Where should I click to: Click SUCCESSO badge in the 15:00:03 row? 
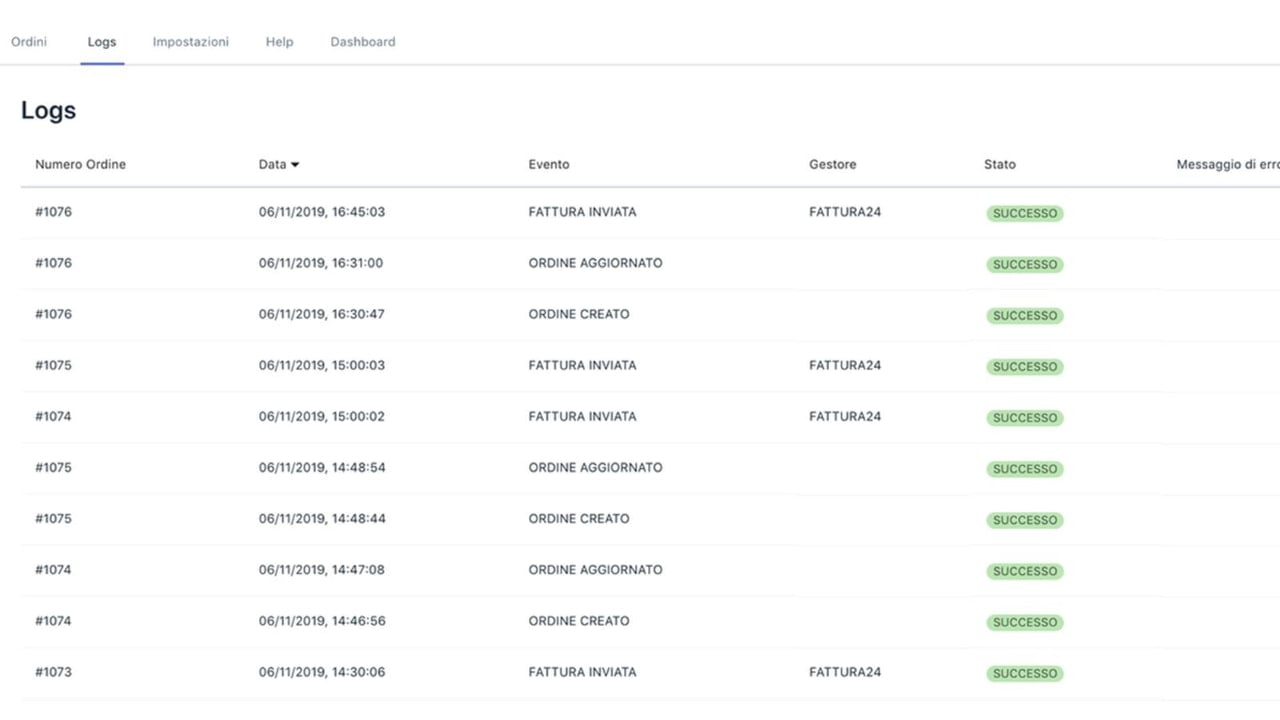pos(1025,366)
